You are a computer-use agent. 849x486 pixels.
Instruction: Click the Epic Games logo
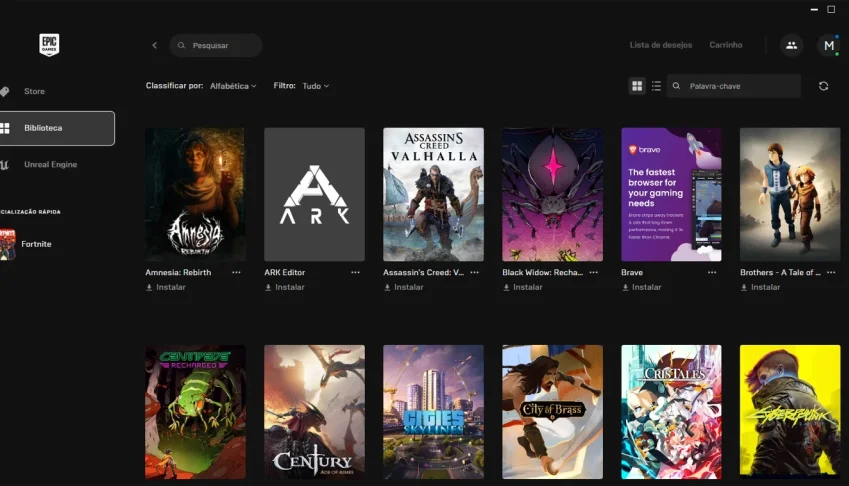coord(49,44)
